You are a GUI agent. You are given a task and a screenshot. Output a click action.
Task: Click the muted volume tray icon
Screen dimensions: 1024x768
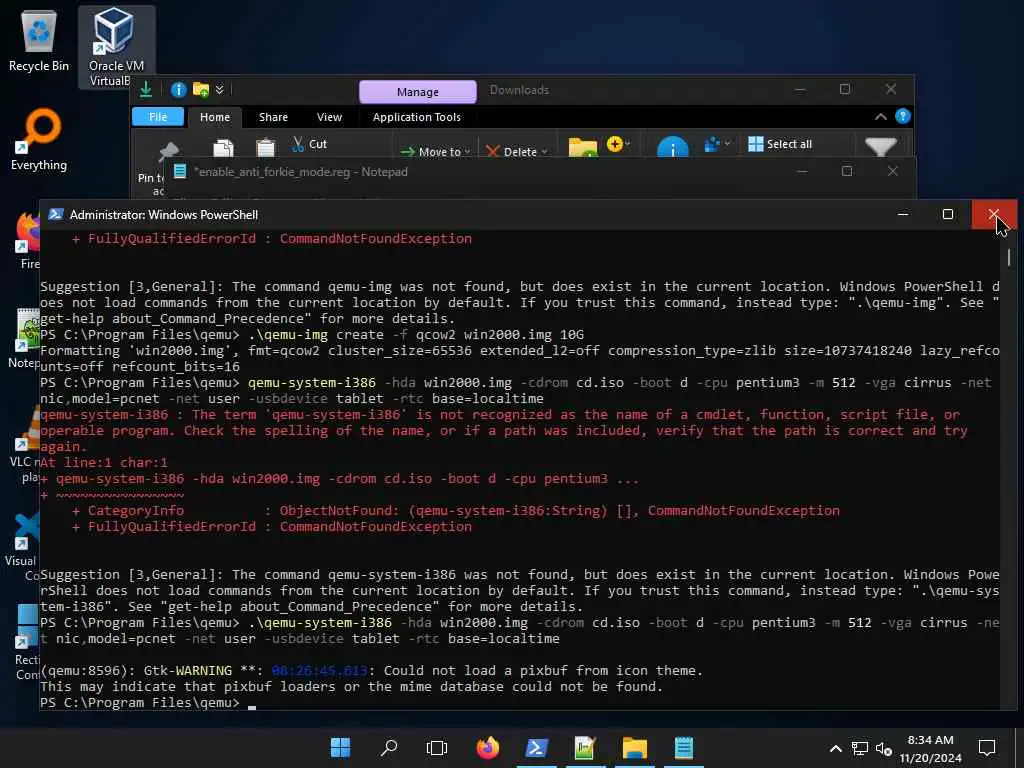[883, 748]
